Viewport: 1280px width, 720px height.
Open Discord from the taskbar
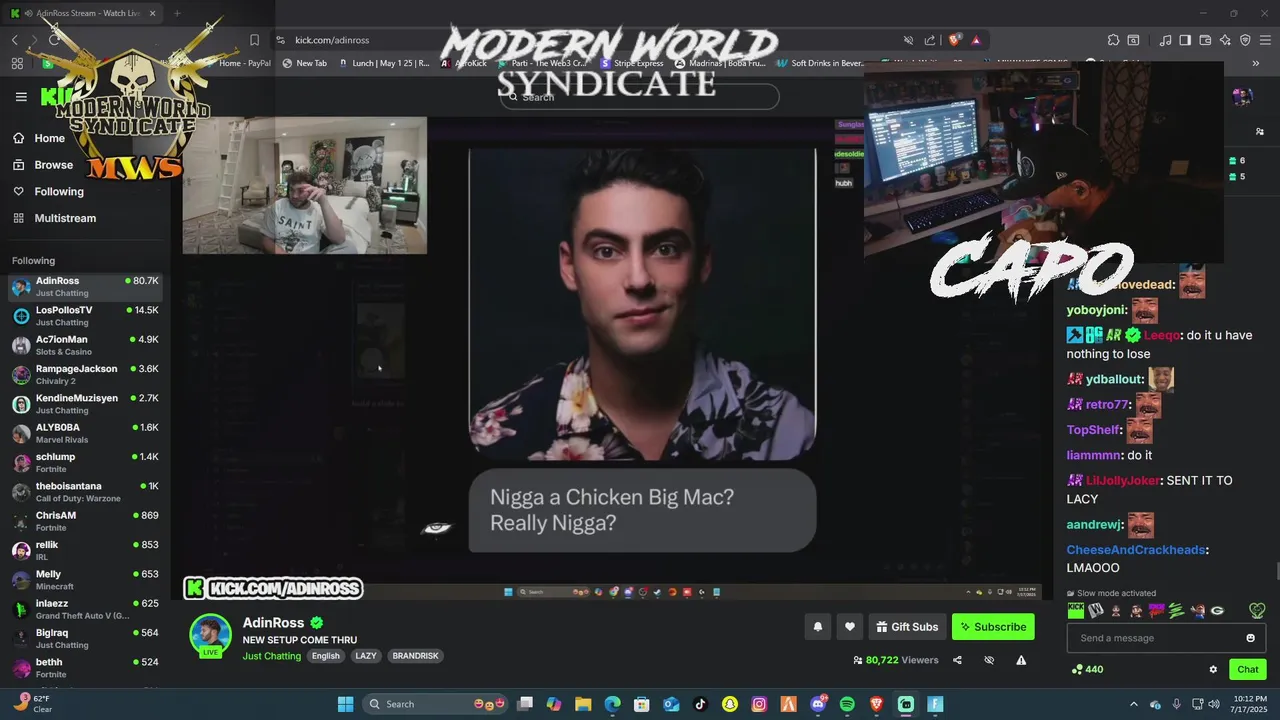click(818, 704)
